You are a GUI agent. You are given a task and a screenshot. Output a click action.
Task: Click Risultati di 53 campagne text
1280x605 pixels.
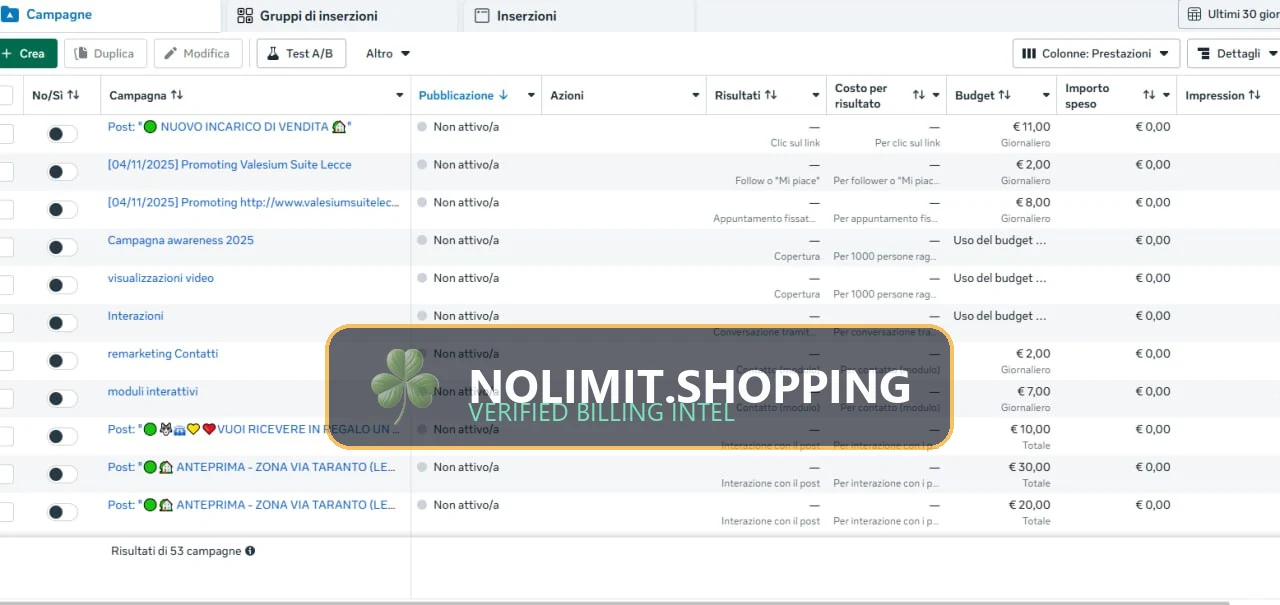tap(176, 551)
